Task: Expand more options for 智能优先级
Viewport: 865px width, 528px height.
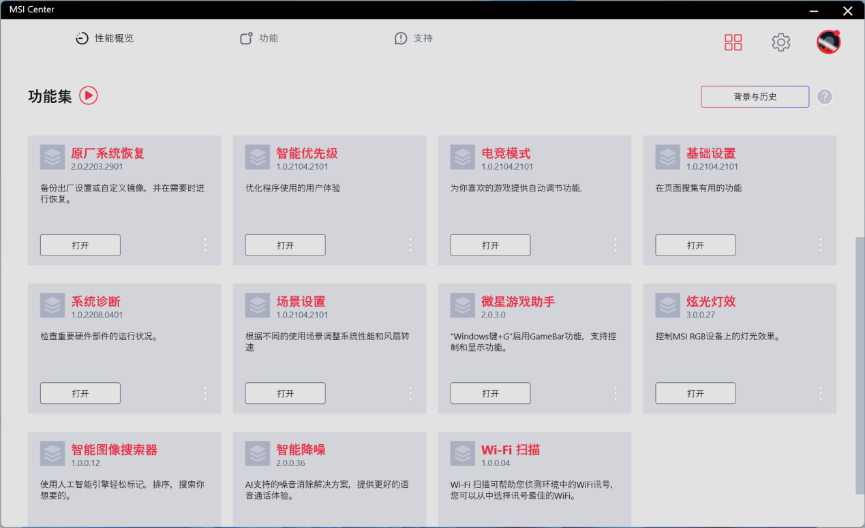Action: 410,245
